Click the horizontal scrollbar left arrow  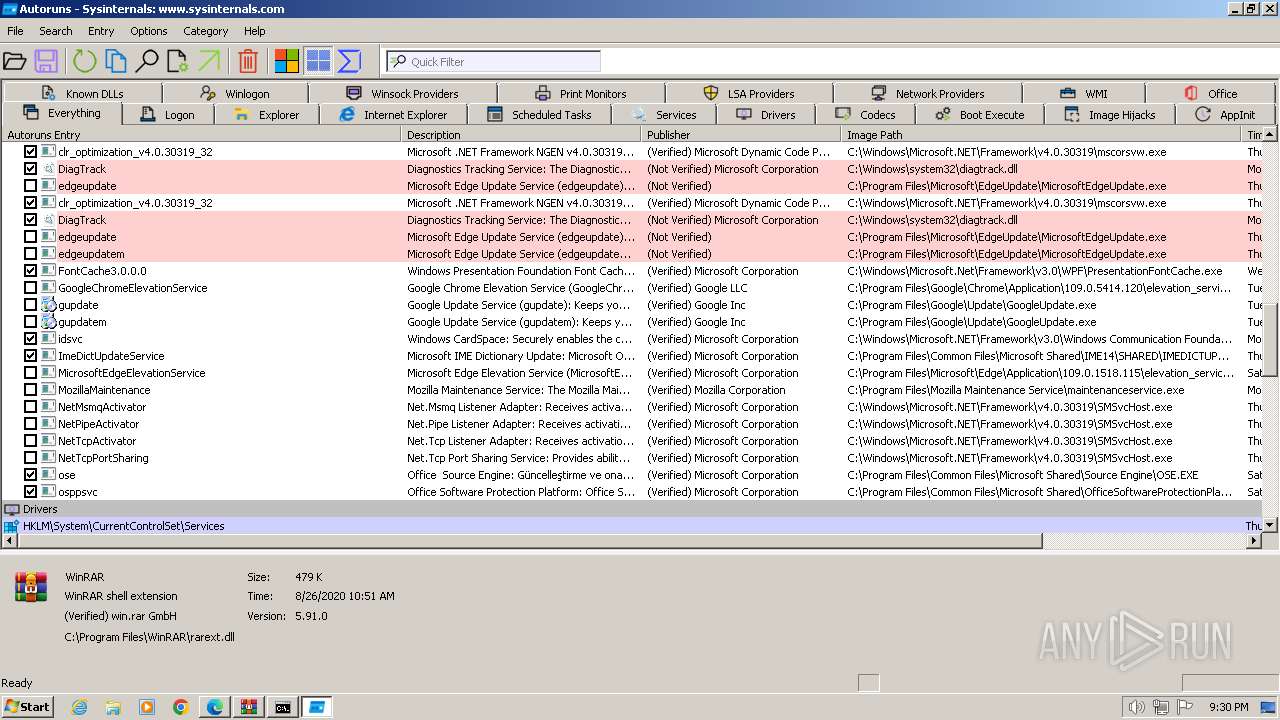[9, 541]
